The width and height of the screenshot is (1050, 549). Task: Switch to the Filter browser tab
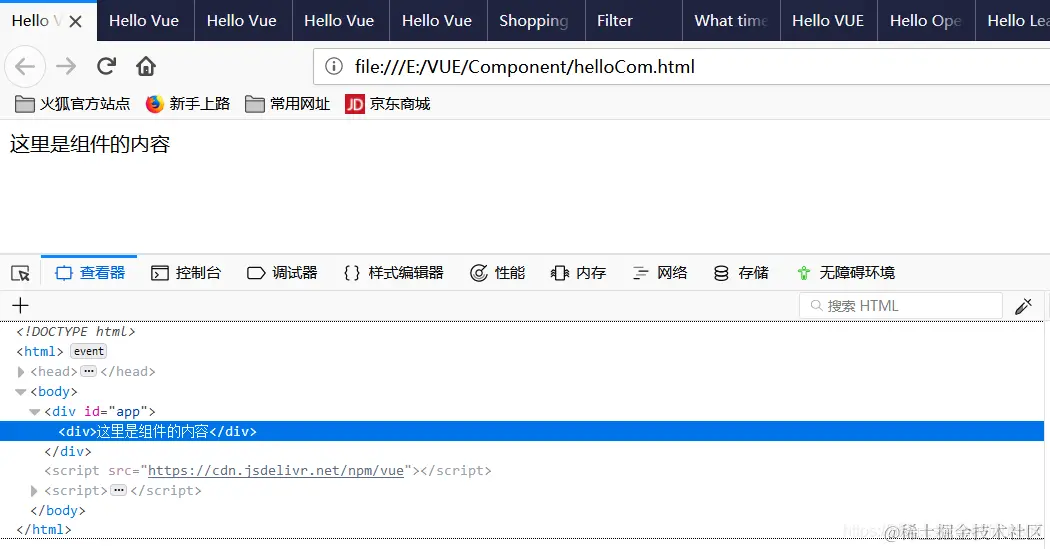(633, 21)
